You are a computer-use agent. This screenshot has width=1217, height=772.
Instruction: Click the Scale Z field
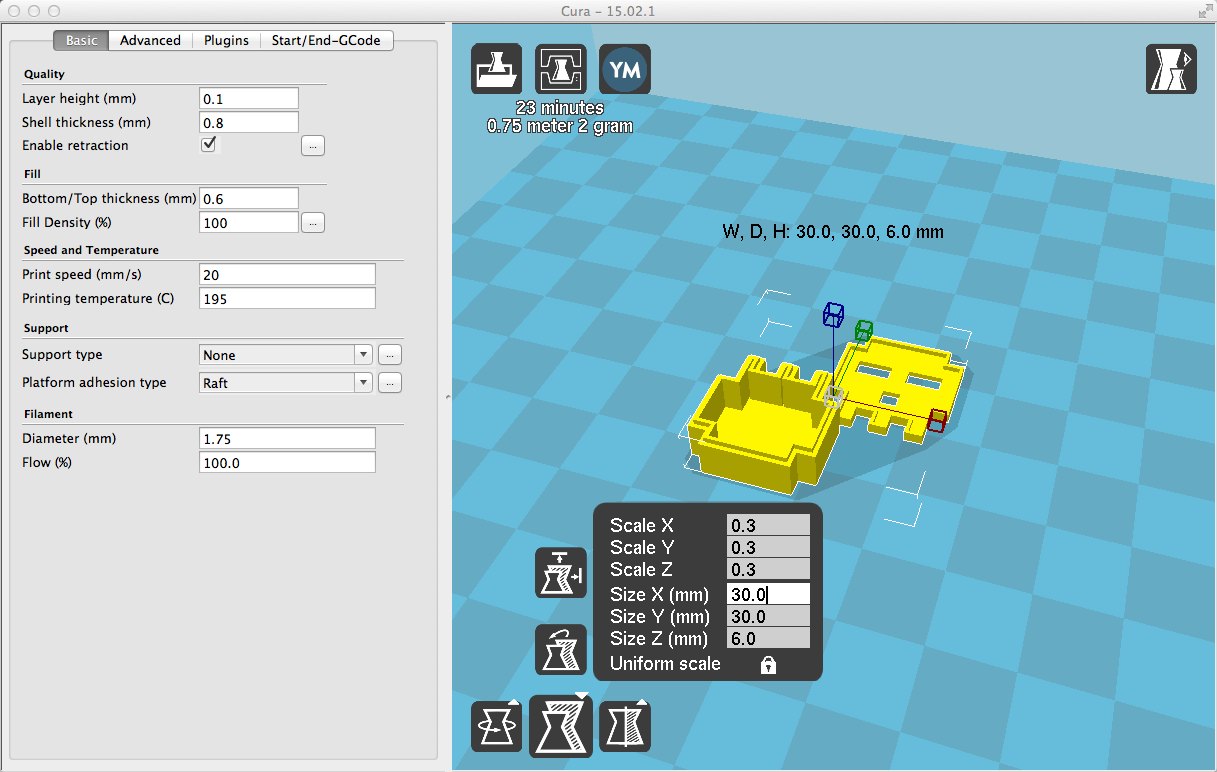(768, 570)
